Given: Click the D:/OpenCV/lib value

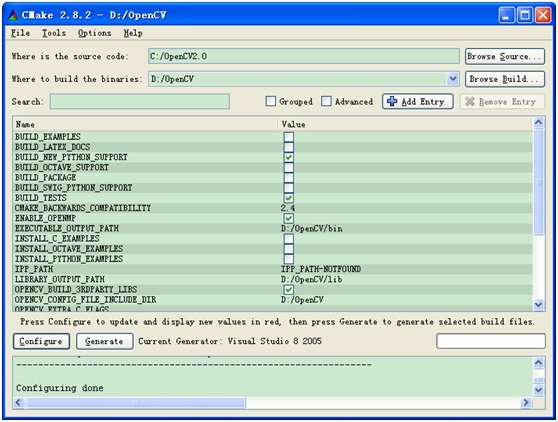Looking at the screenshot, I should (x=312, y=279).
